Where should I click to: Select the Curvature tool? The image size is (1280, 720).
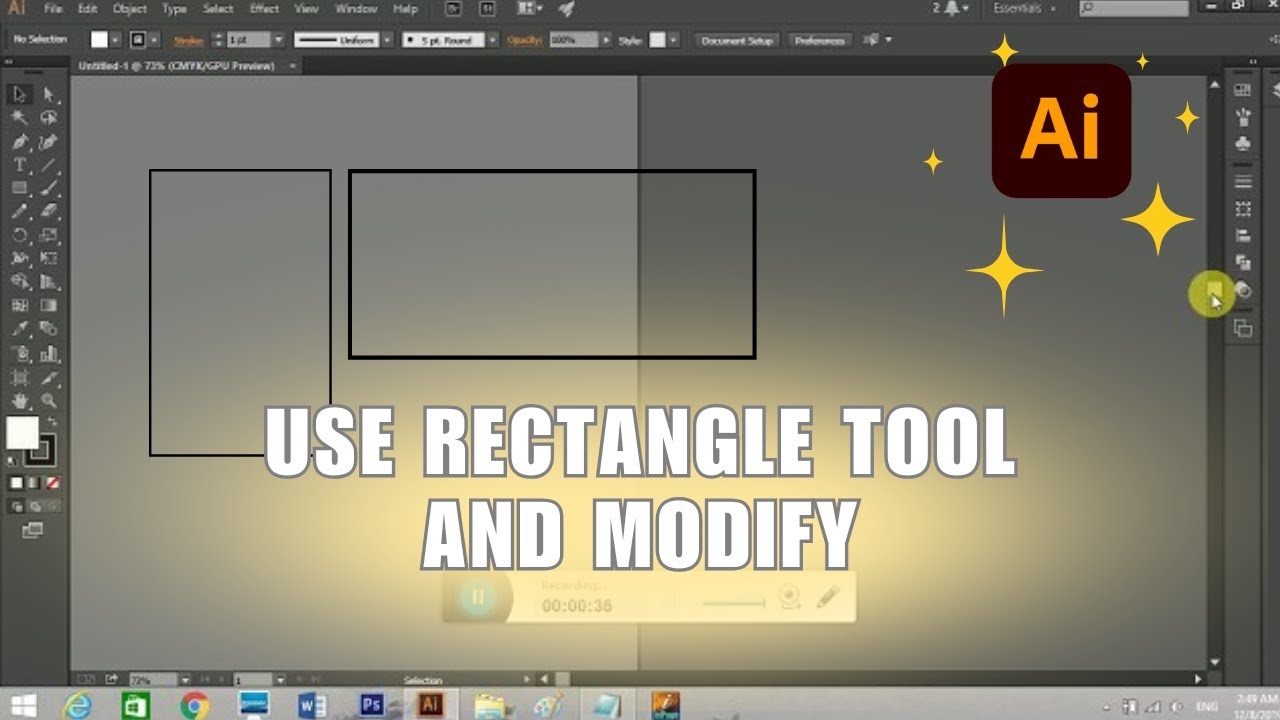click(x=49, y=142)
